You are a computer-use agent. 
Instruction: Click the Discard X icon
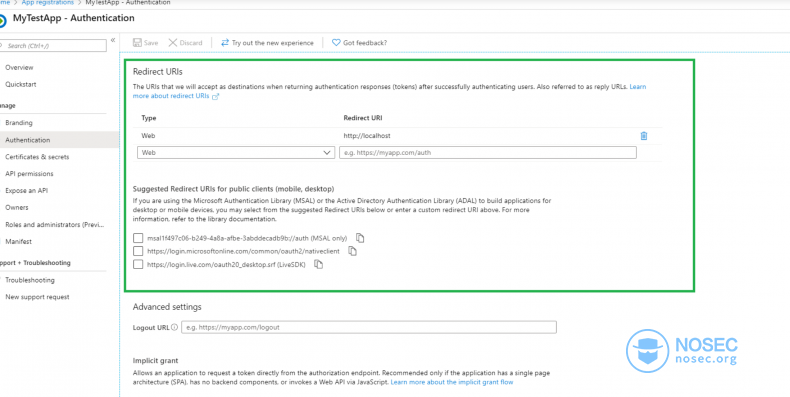point(173,43)
